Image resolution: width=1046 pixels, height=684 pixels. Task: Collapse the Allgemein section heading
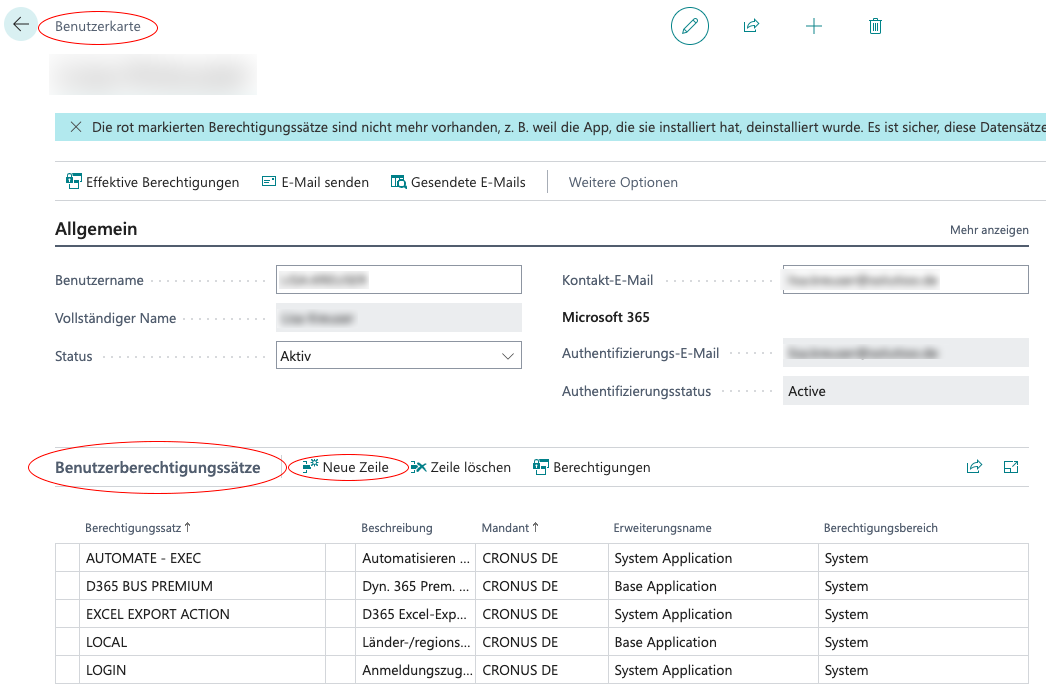tap(96, 229)
